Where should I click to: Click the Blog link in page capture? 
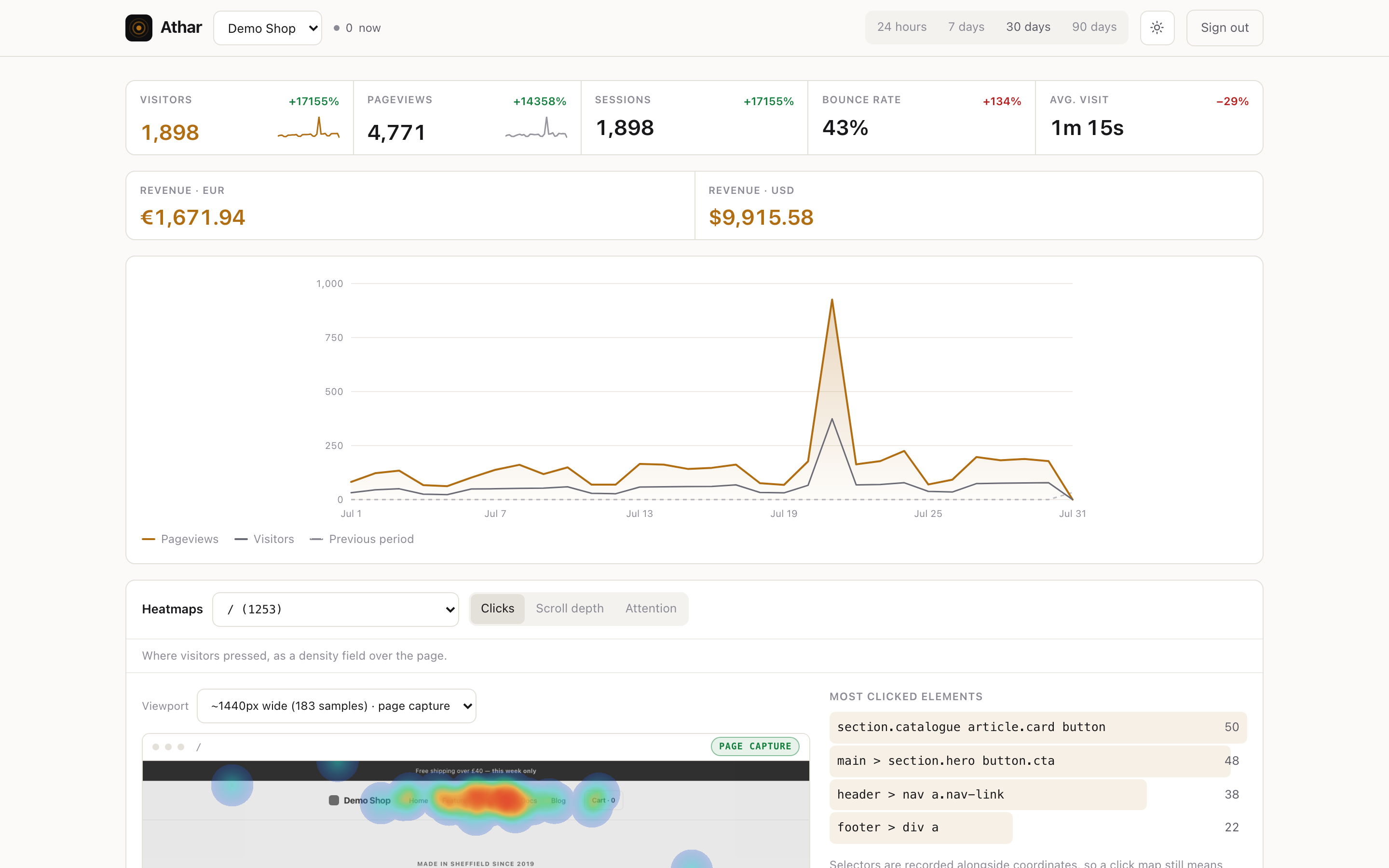(558, 801)
